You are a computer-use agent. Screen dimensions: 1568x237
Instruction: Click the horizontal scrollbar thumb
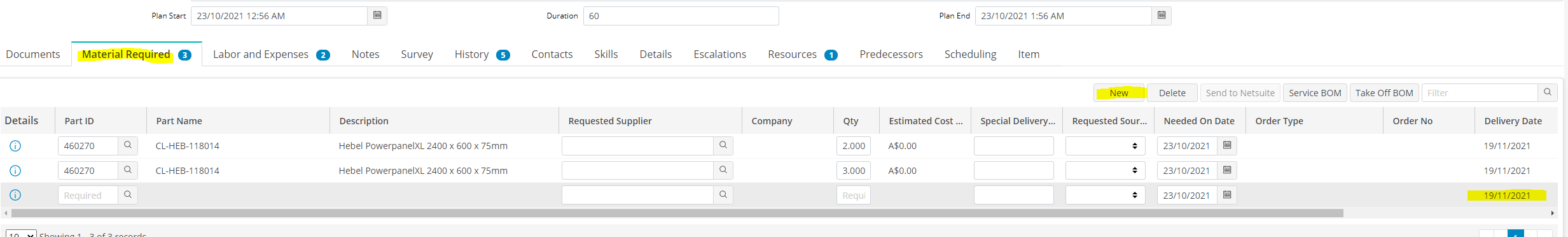(677, 213)
